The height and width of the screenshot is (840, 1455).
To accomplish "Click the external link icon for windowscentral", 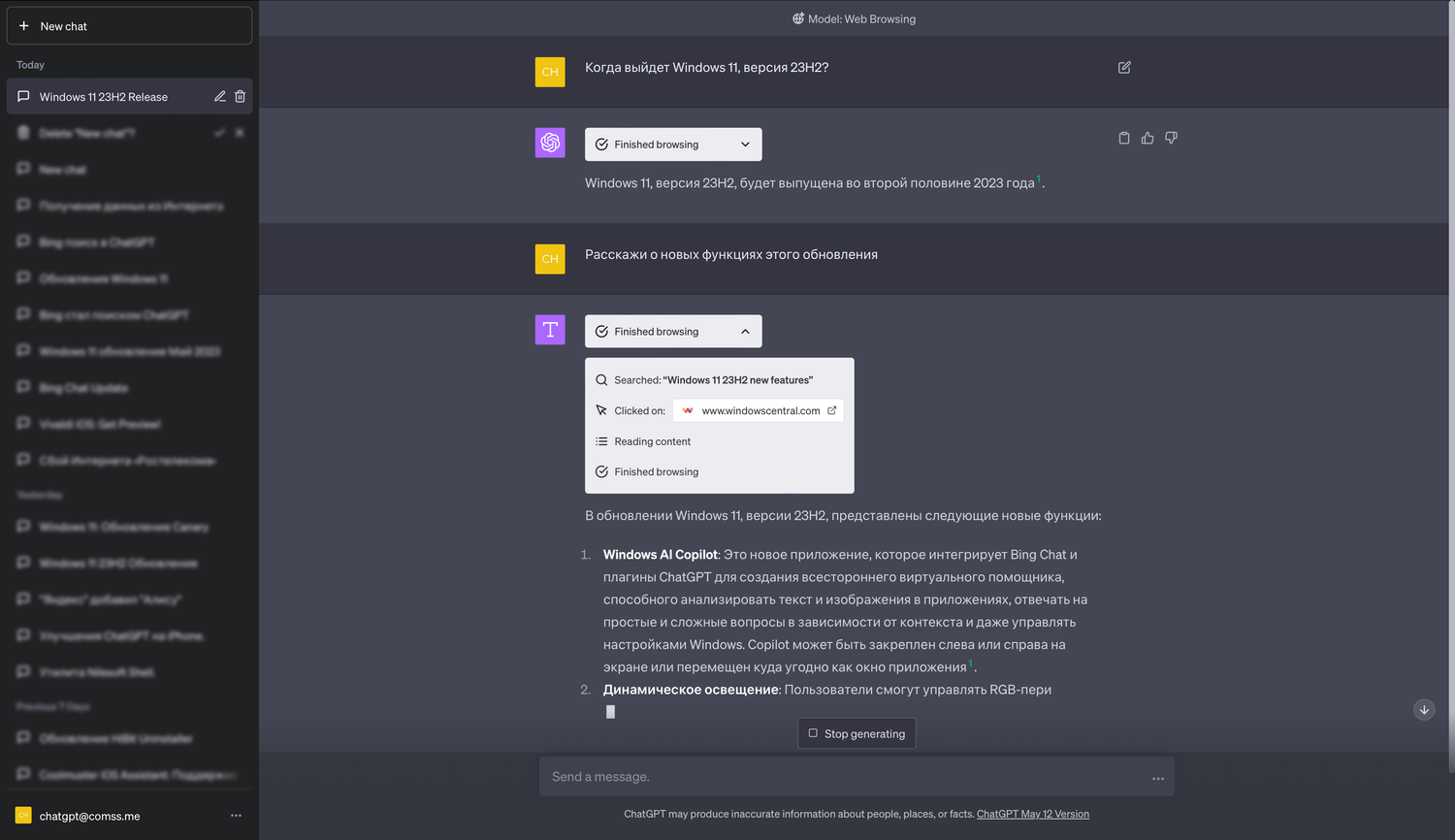I will pos(832,410).
